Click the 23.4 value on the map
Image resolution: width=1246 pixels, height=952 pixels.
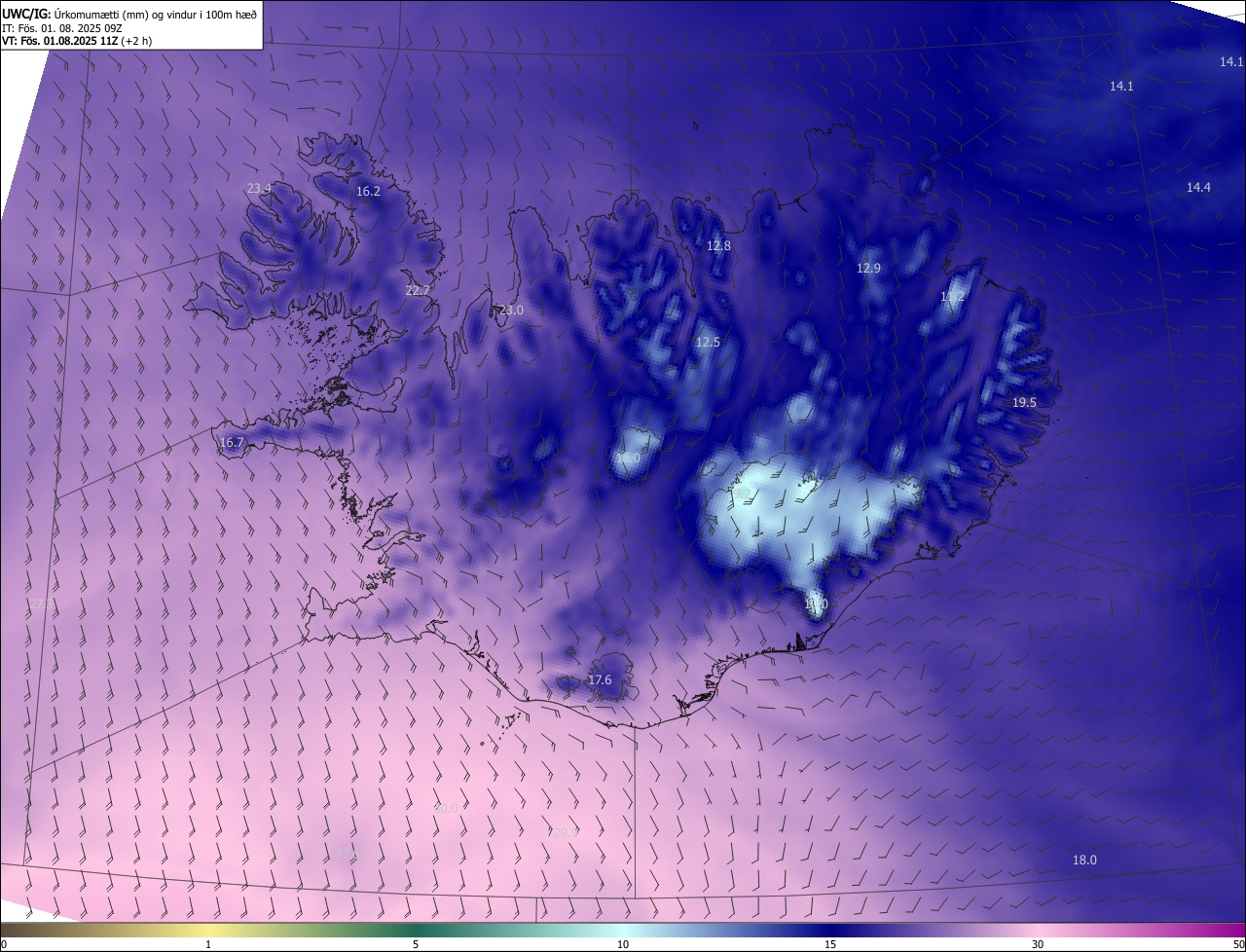(259, 188)
